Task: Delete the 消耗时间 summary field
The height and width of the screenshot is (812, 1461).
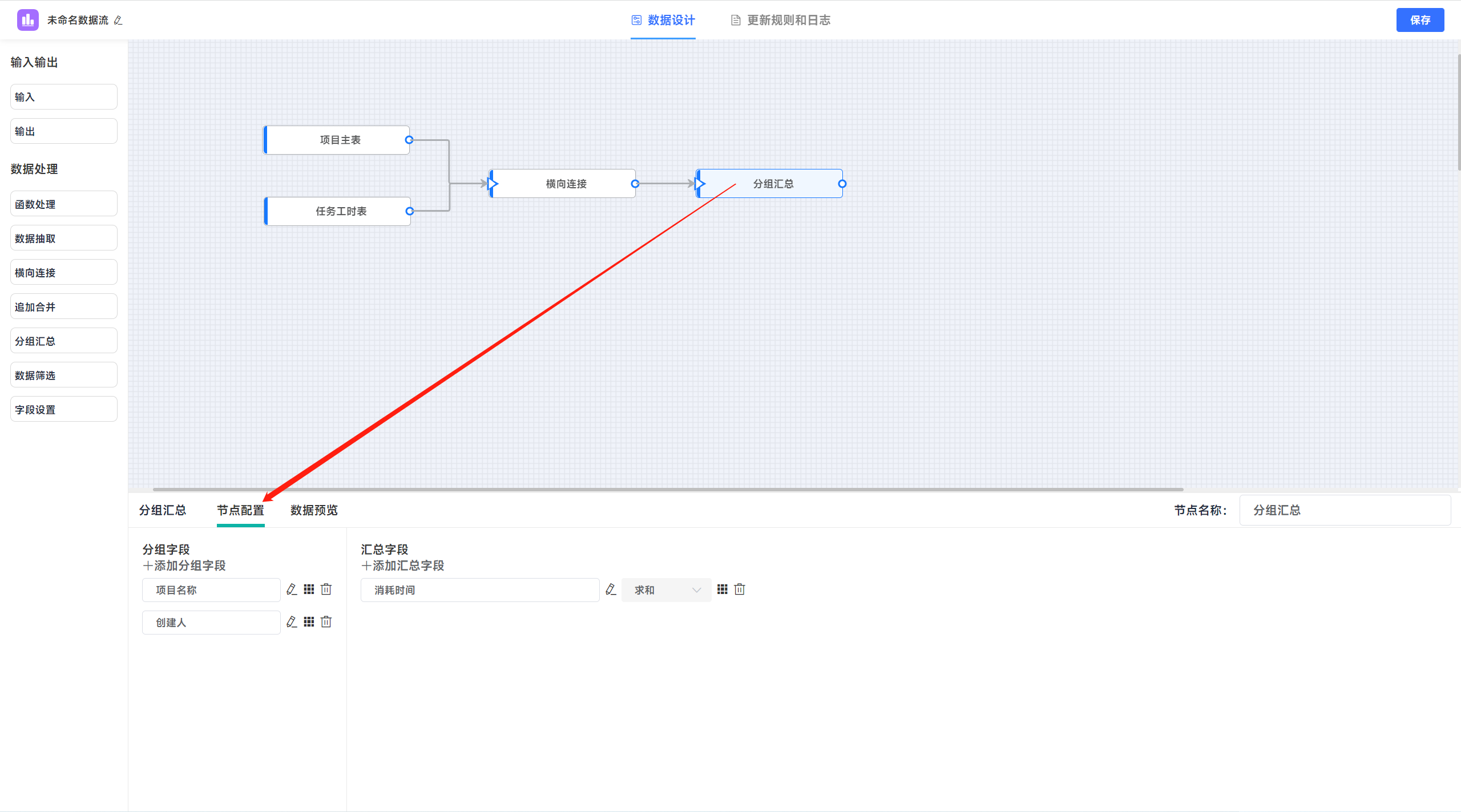Action: coord(740,589)
